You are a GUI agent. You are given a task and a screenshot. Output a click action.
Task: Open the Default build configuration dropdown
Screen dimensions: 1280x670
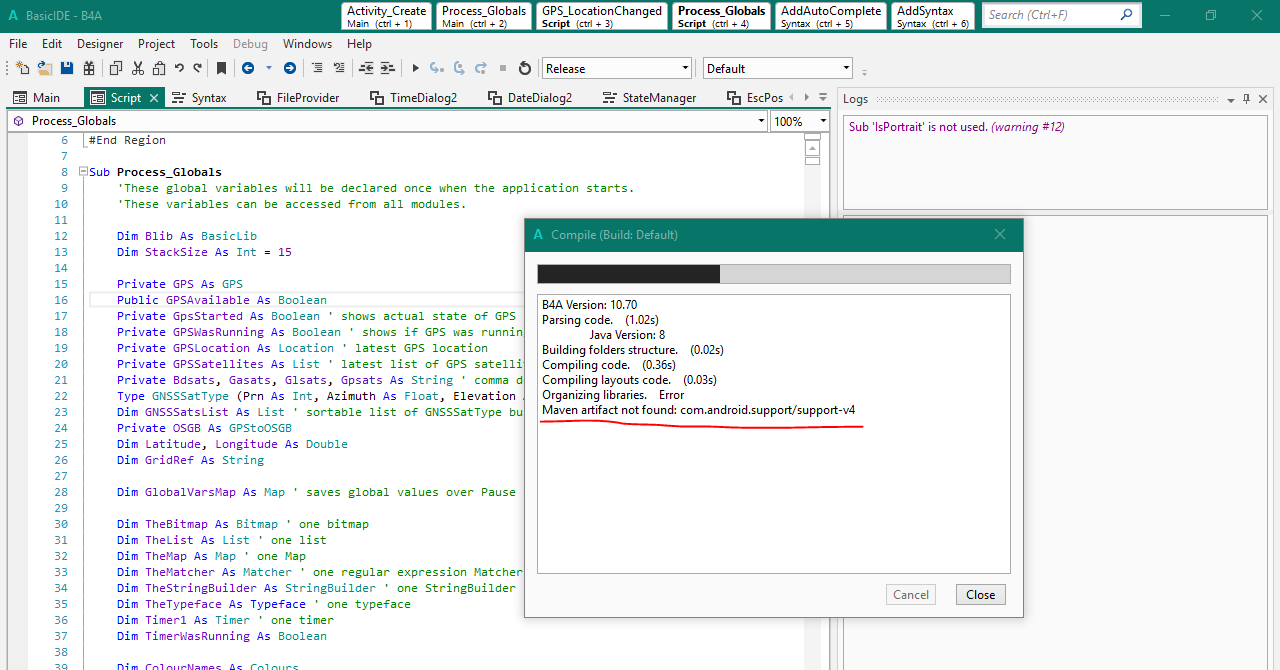(846, 69)
